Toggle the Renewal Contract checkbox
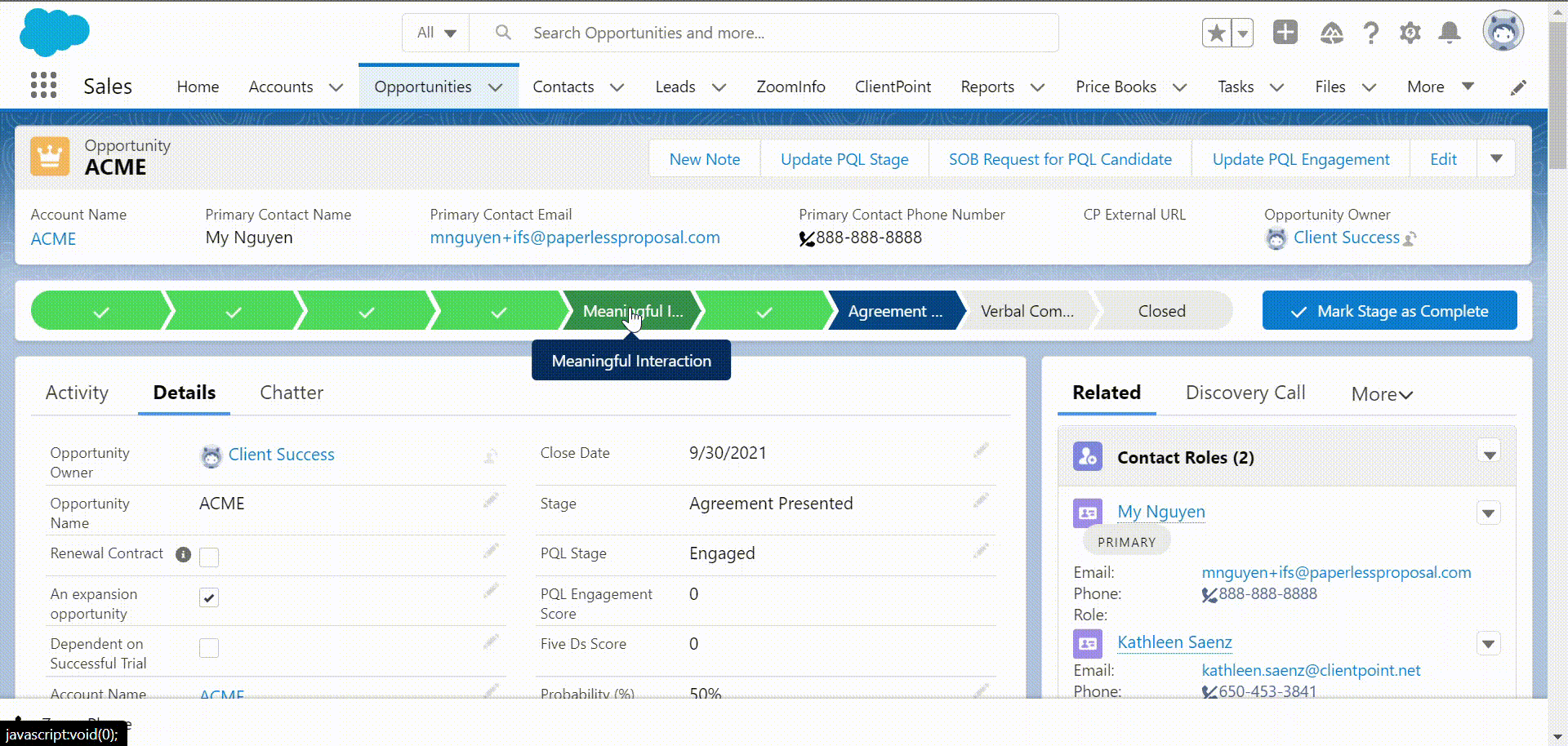The height and width of the screenshot is (746, 1568). coord(209,557)
